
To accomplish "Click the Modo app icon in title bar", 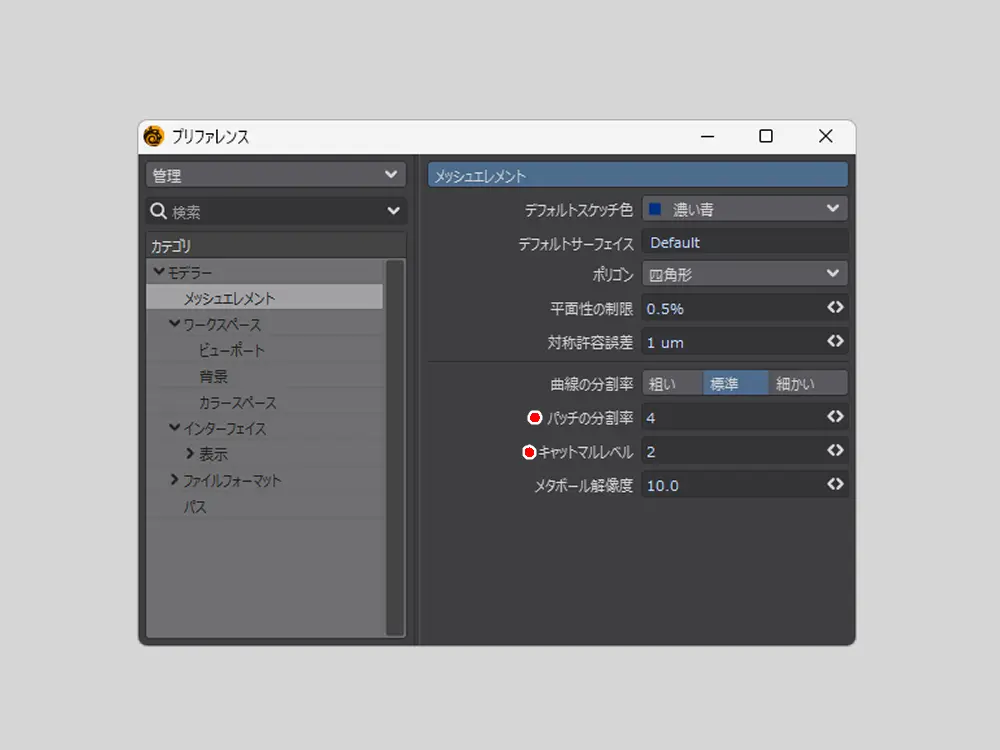I will coord(154,136).
